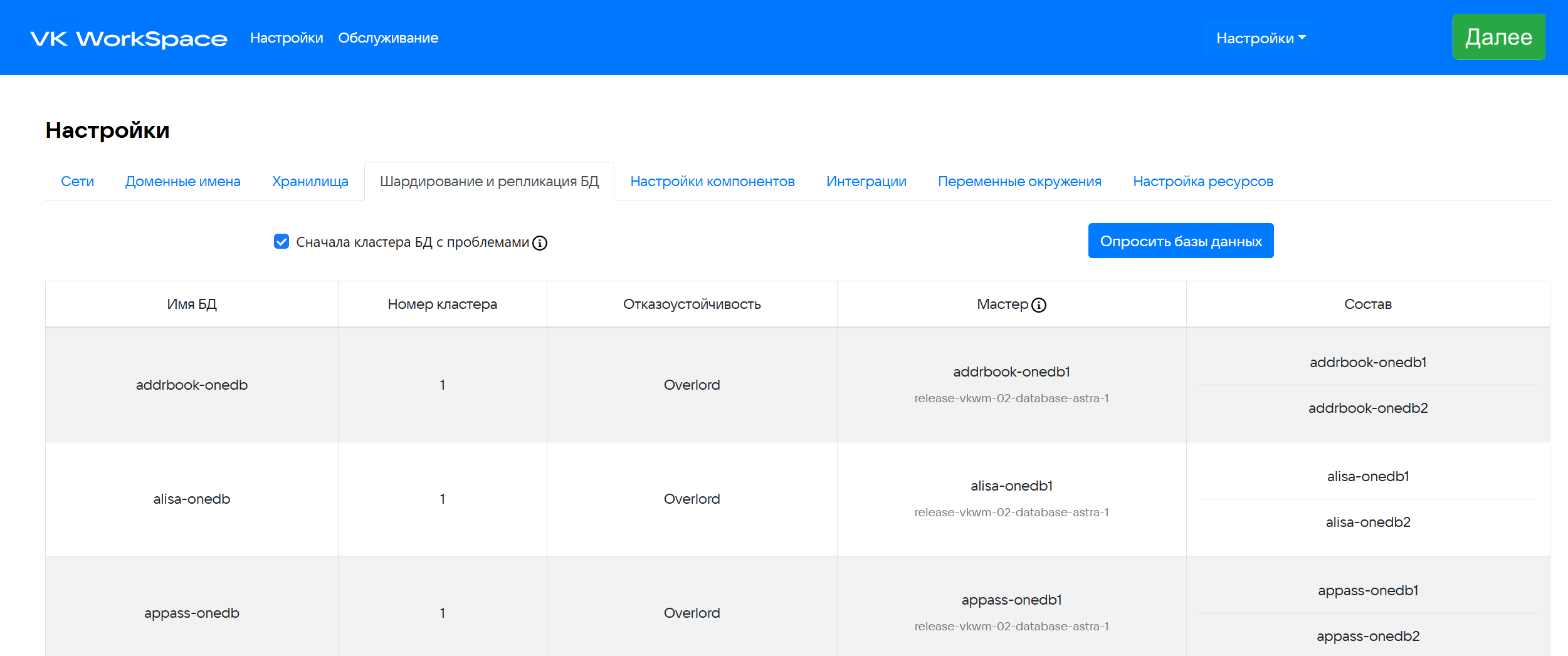Click Overlord in the addrbook-onedb row
The width and height of the screenshot is (1568, 656).
pos(692,385)
